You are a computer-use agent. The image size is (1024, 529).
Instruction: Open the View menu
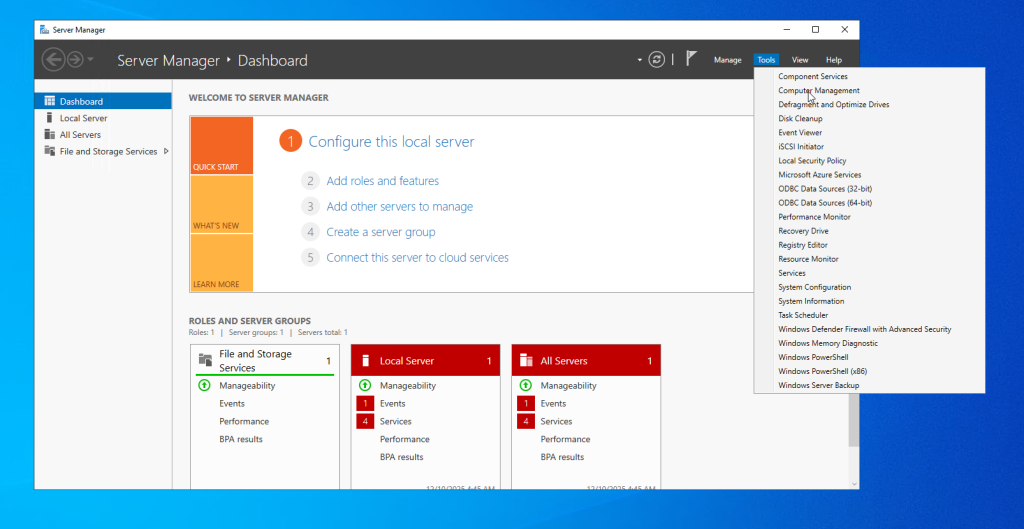800,60
